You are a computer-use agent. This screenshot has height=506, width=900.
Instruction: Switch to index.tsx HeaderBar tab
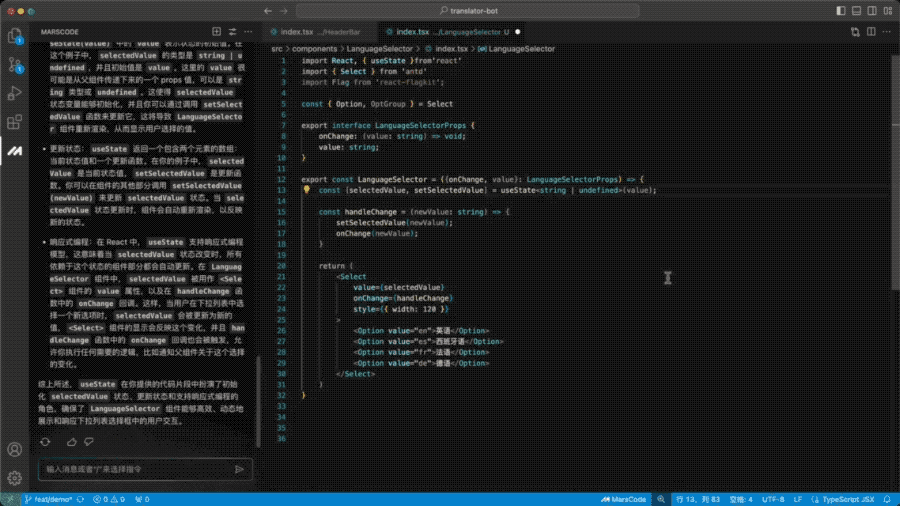click(319, 32)
